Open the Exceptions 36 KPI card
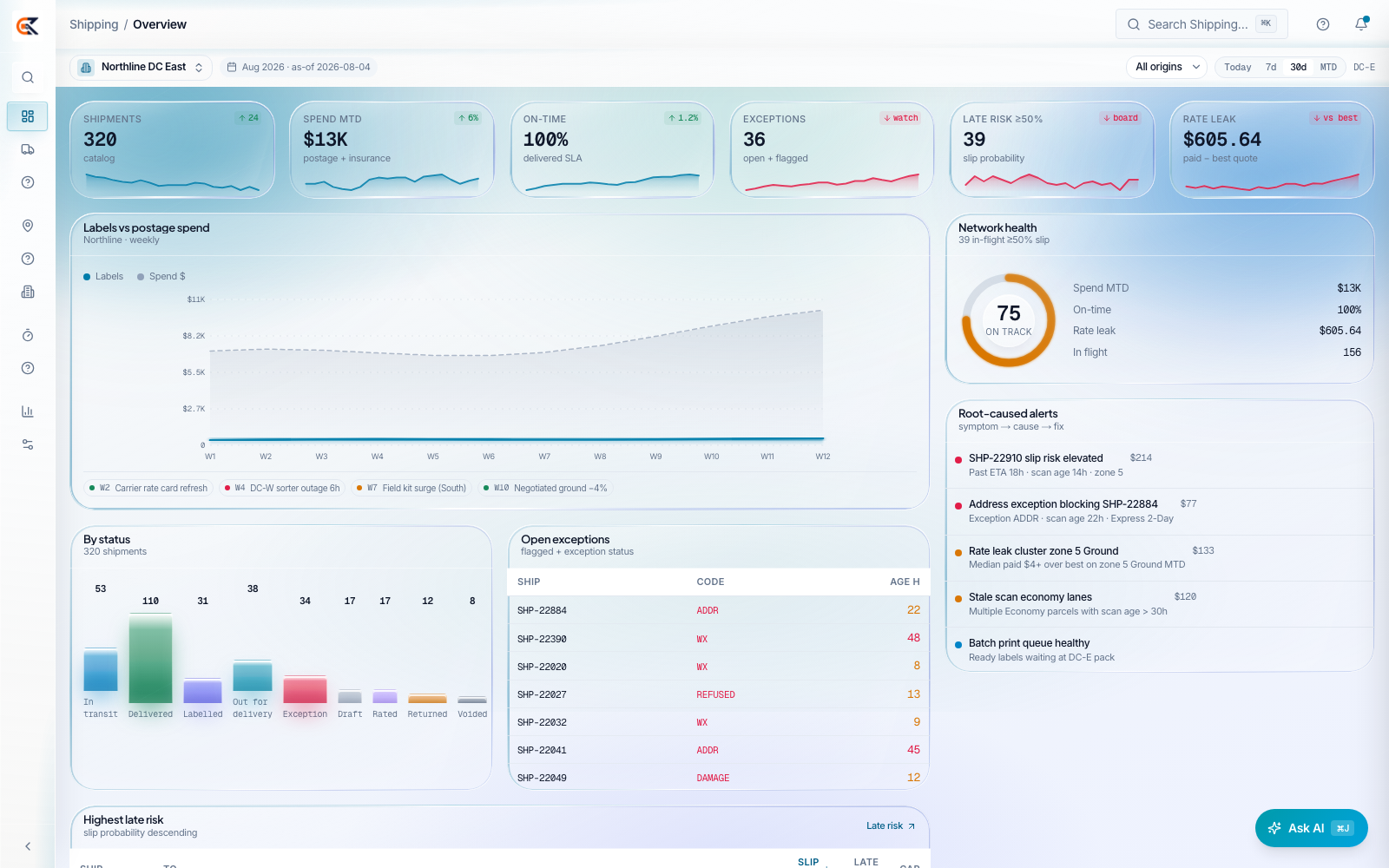The image size is (1389, 868). pyautogui.click(x=832, y=149)
